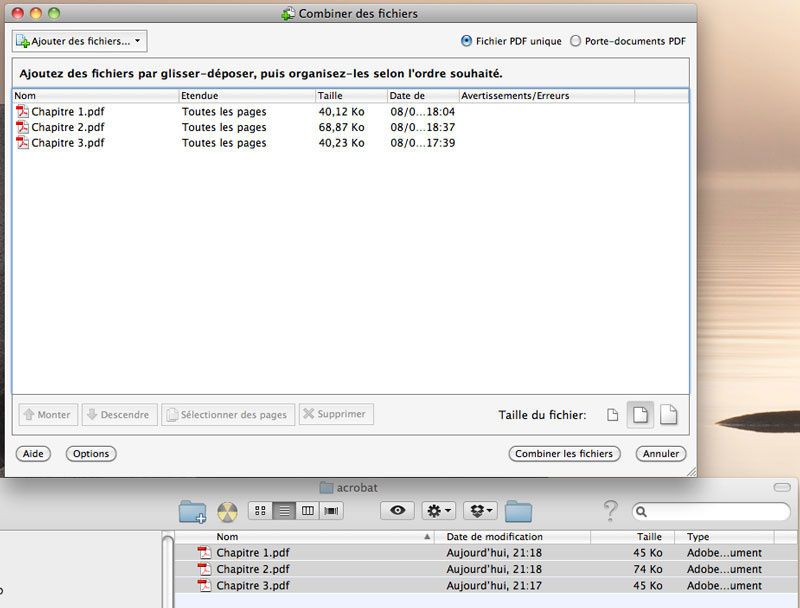This screenshot has height=608, width=800.
Task: Choose the default medium file size icon
Action: pyautogui.click(x=640, y=414)
